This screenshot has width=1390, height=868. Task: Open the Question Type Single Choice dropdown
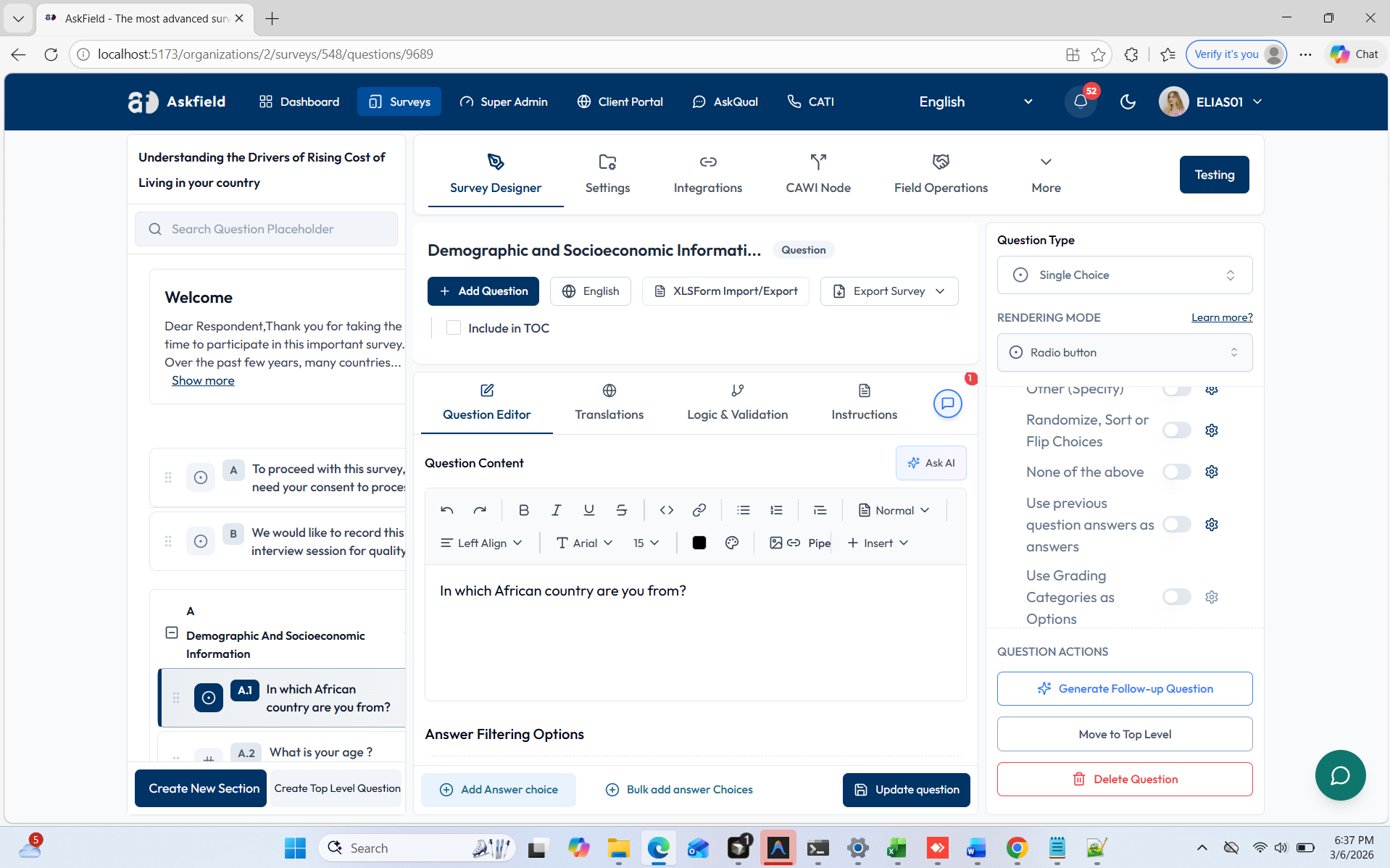[x=1124, y=275]
